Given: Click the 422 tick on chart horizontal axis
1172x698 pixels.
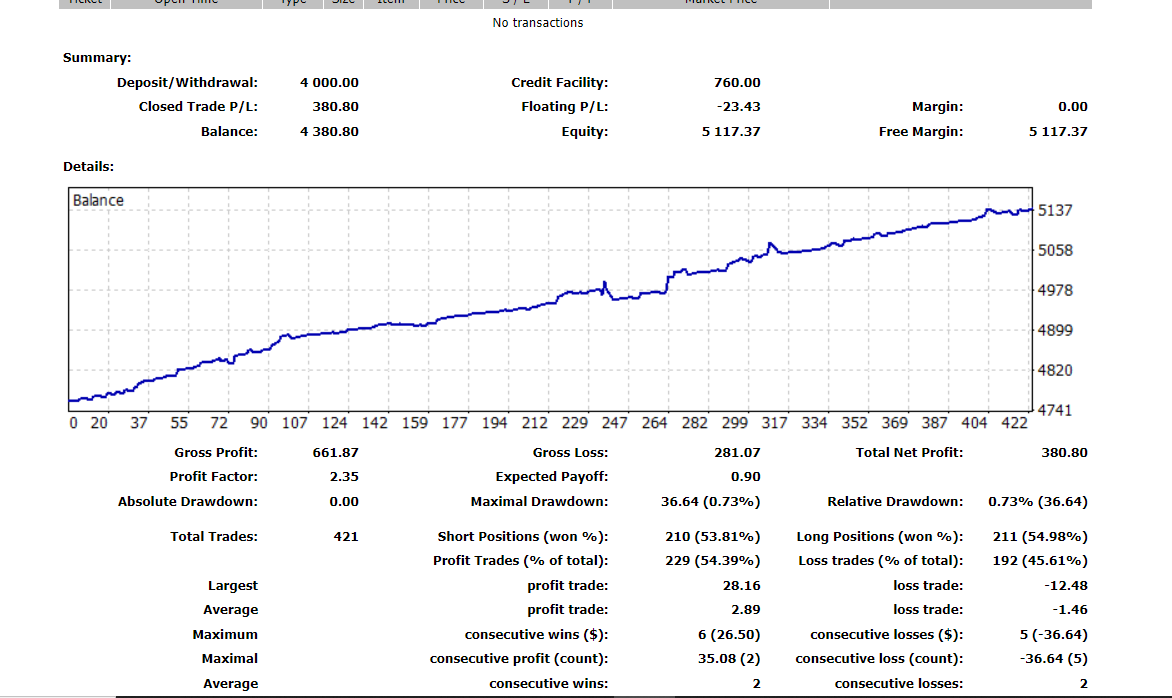Looking at the screenshot, I should (1014, 423).
